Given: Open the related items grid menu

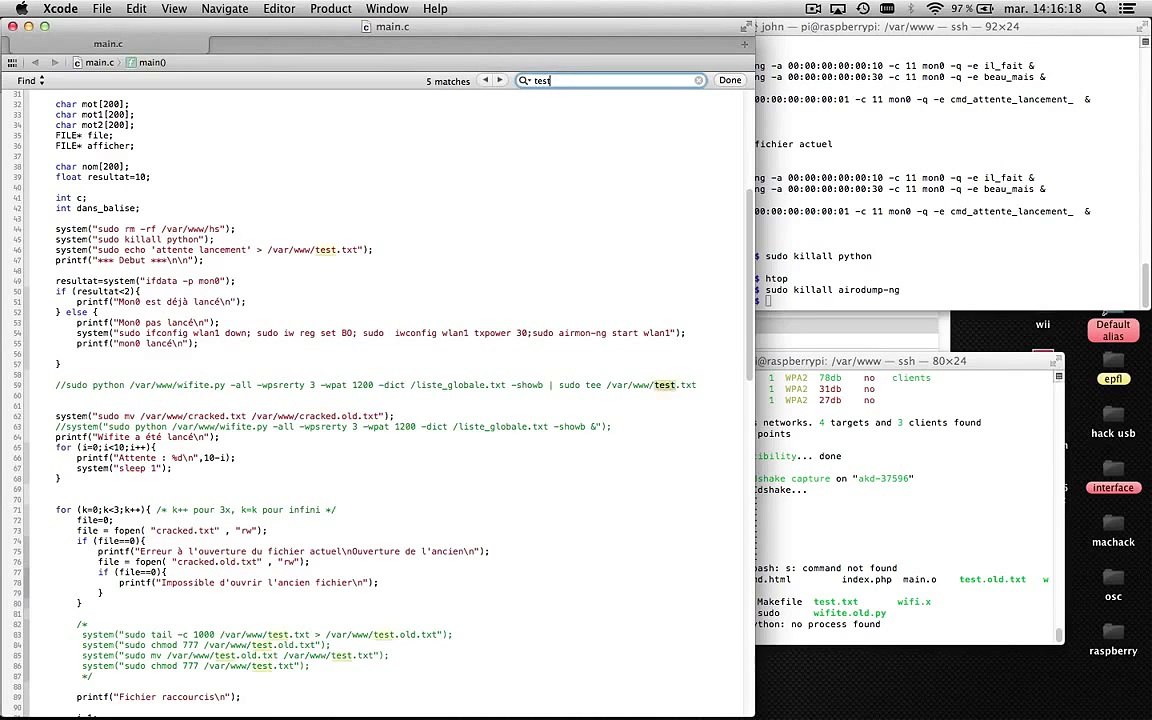Looking at the screenshot, I should (x=12, y=62).
